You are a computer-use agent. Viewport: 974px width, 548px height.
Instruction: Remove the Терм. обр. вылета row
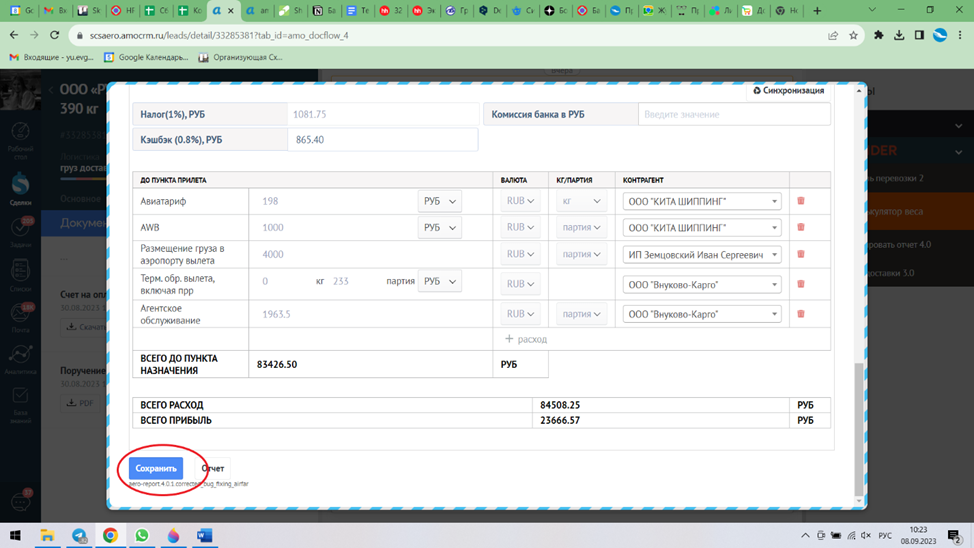(801, 284)
